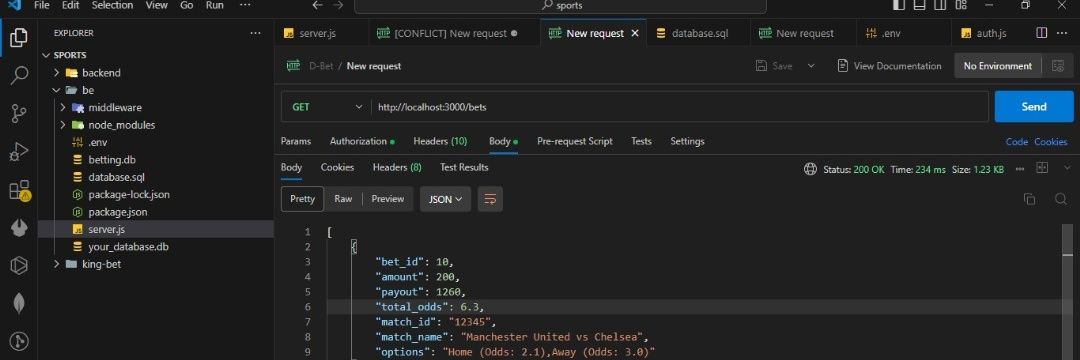Open the request Headers (10) tab
This screenshot has height=360, width=1080.
pos(440,141)
